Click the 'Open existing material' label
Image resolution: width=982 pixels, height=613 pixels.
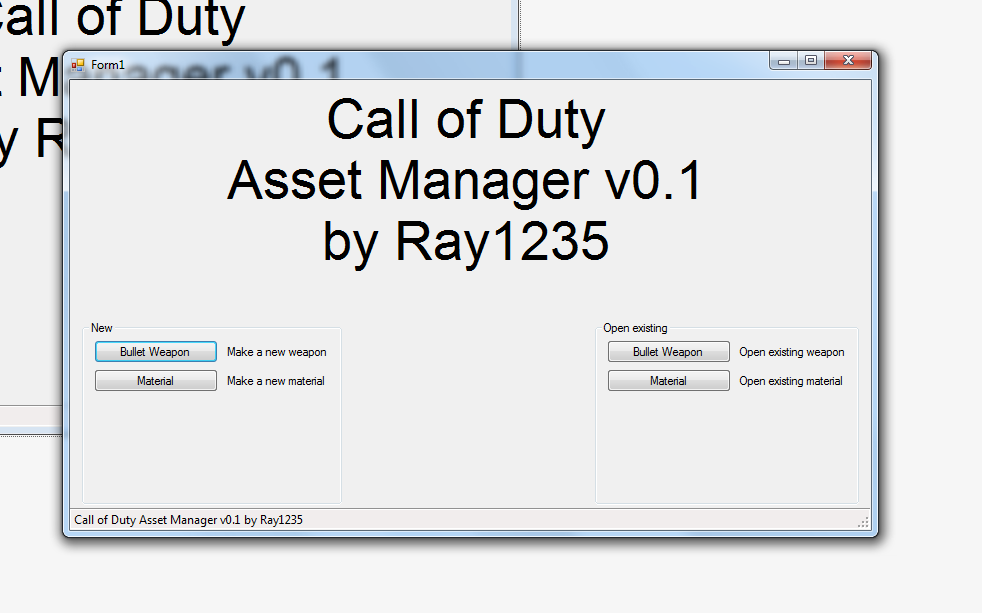[x=791, y=381]
